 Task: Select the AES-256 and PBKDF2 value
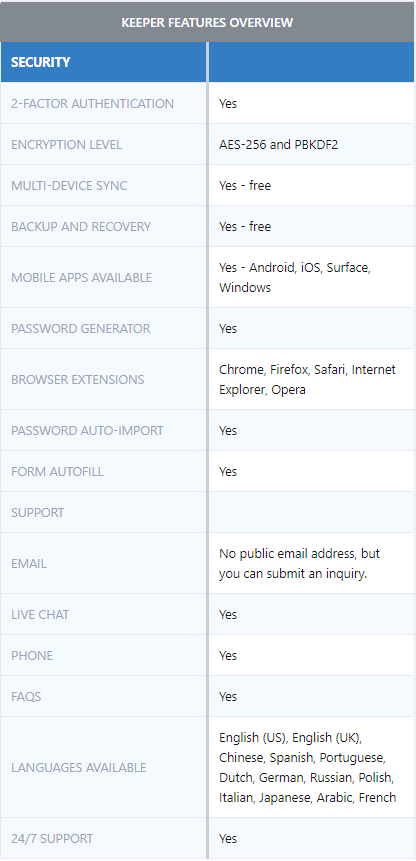[273, 144]
